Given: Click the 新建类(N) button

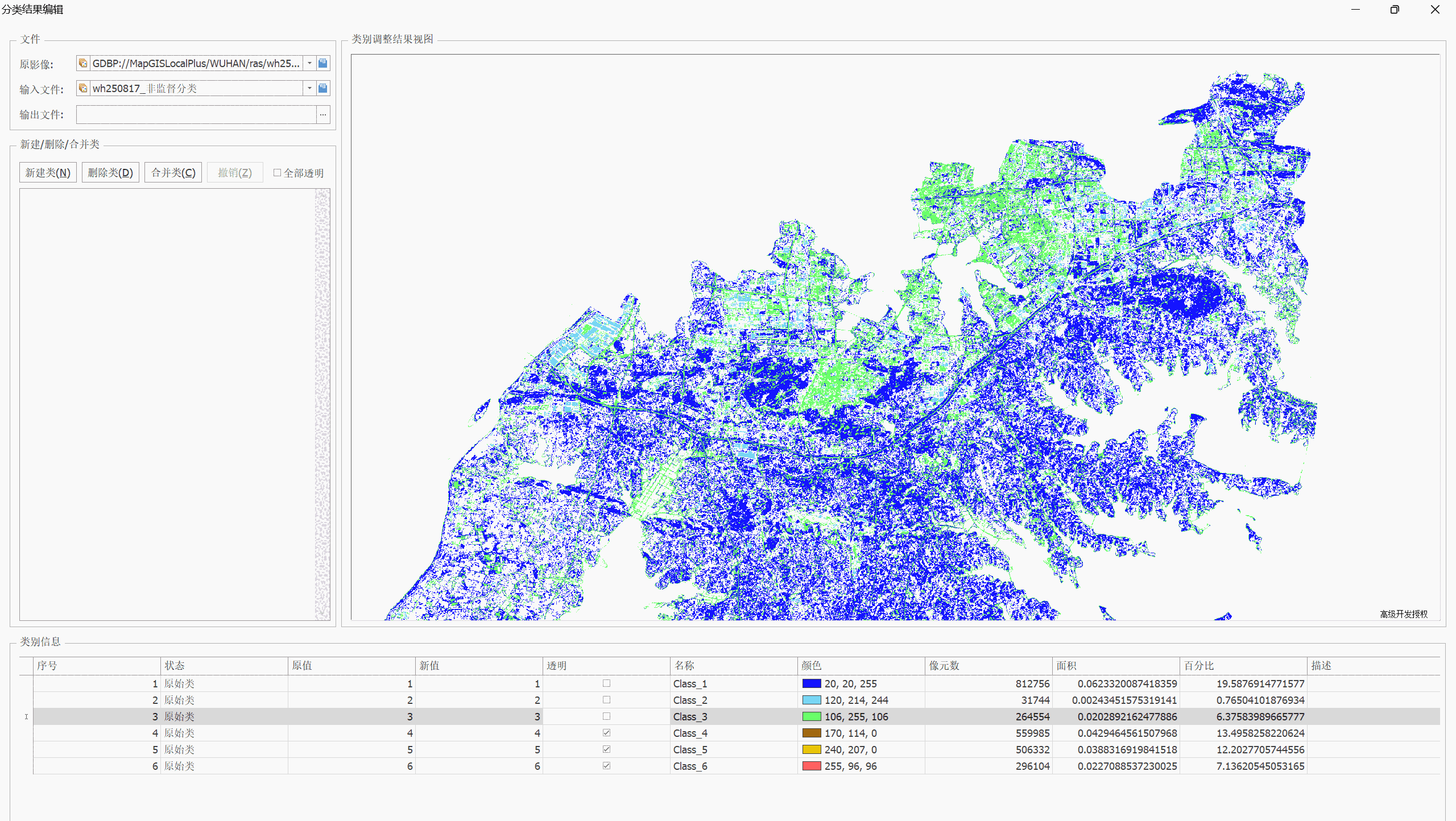Looking at the screenshot, I should click(x=48, y=173).
